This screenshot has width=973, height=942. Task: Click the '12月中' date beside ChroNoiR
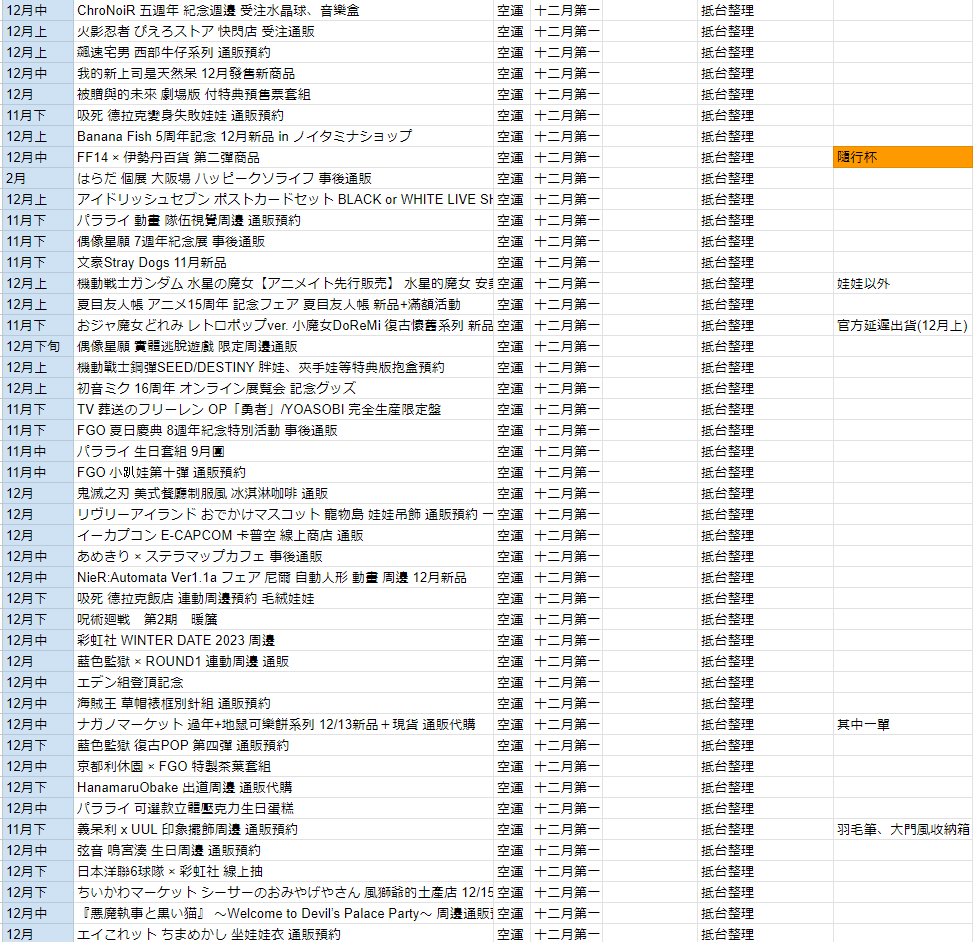(x=38, y=11)
